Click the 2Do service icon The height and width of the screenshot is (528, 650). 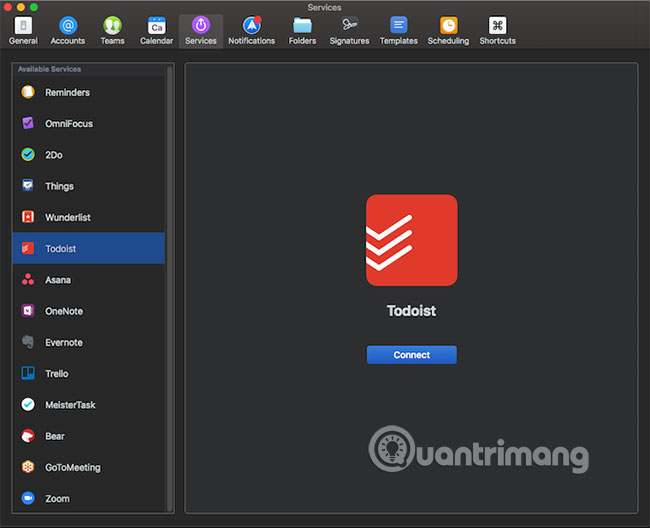click(28, 155)
